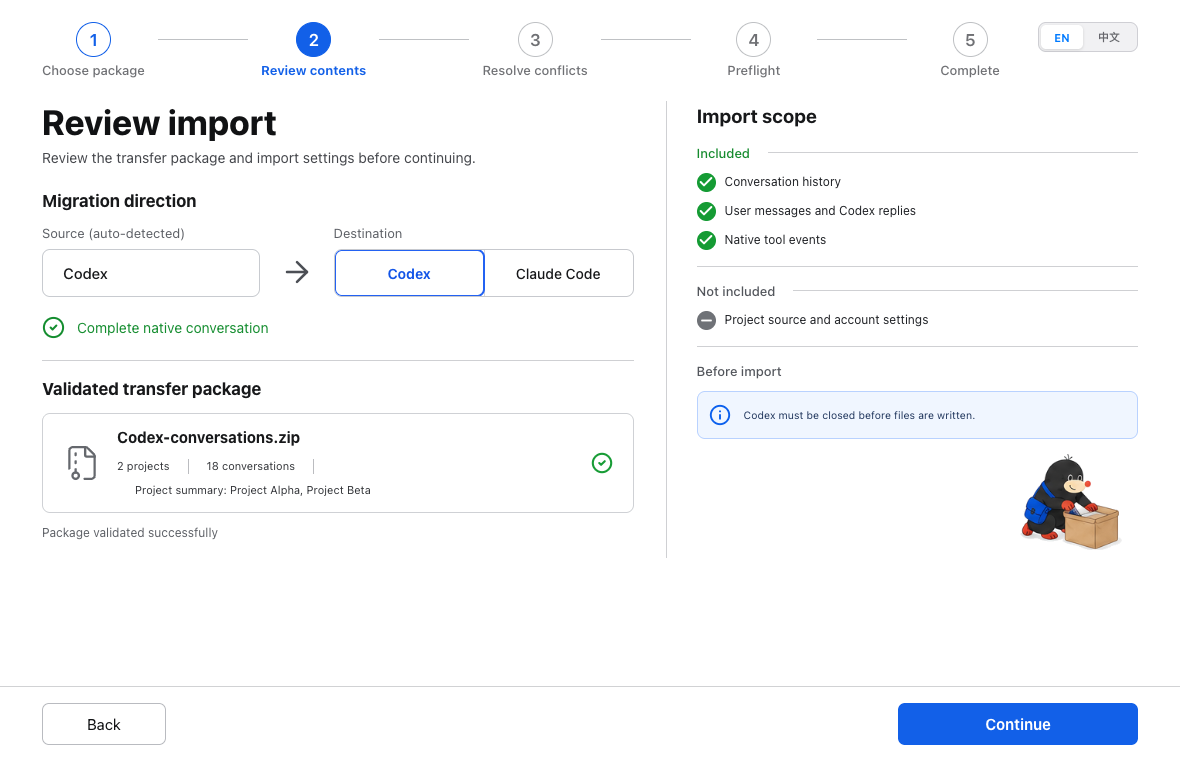Click 'Project summary: Project Alpha, Project Beta'
Image resolution: width=1180 pixels, height=760 pixels.
pos(253,490)
